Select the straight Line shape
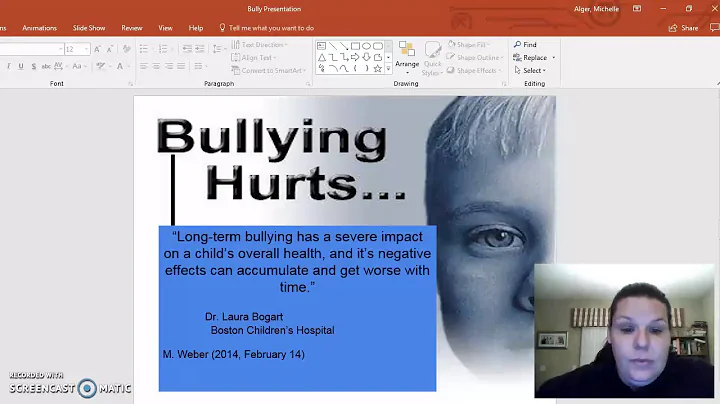 (x=333, y=46)
